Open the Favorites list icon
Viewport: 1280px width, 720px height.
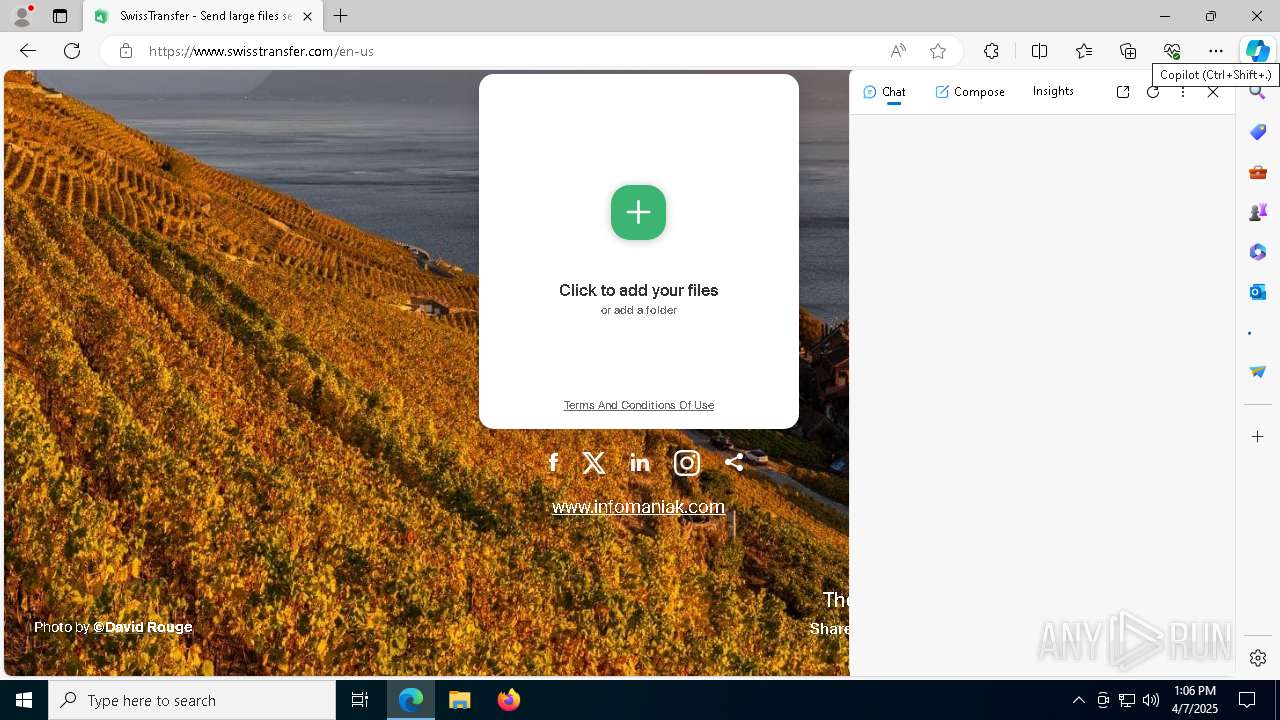point(1084,51)
